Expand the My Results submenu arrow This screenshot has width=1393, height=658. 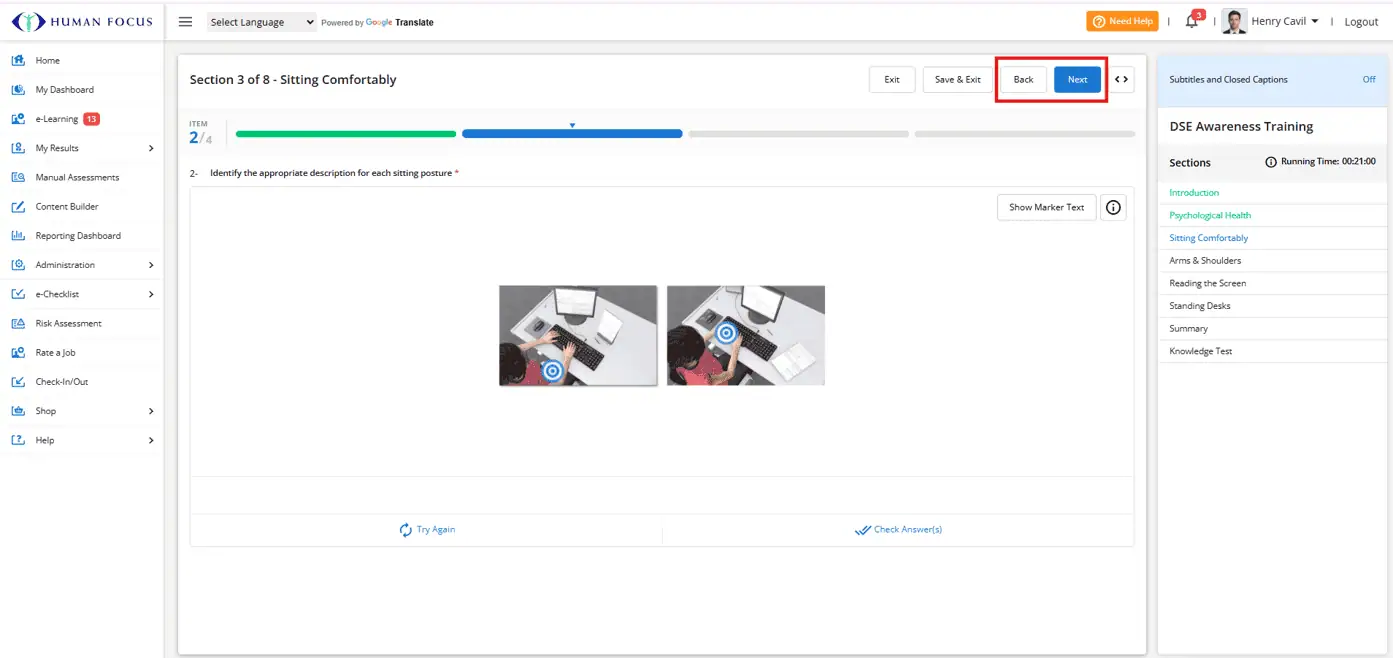(x=151, y=148)
